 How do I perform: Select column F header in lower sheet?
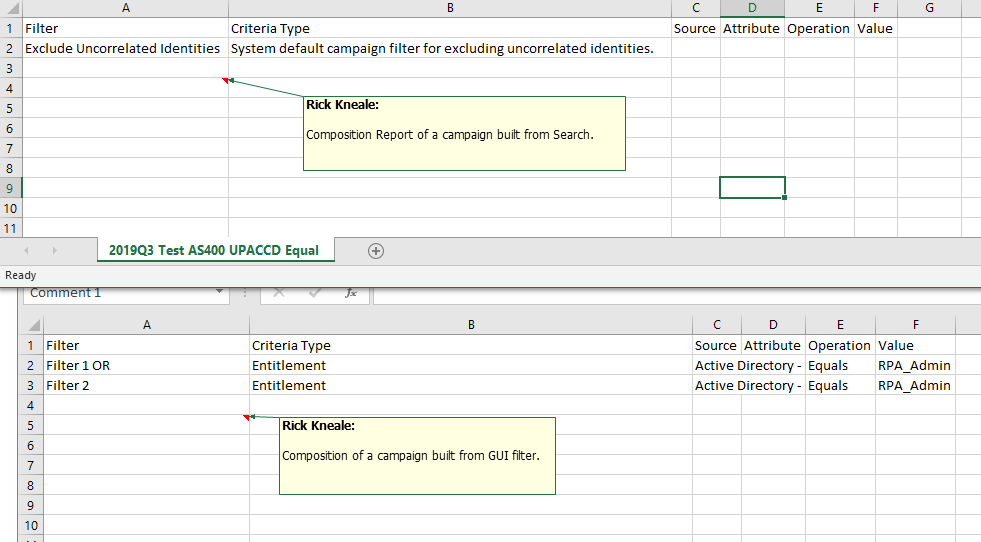(915, 325)
